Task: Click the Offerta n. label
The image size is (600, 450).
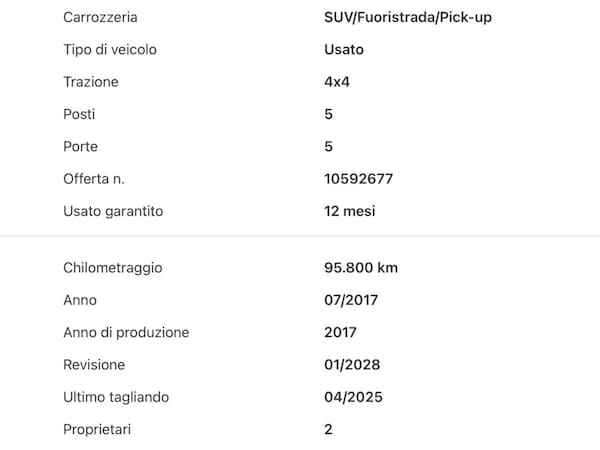Action: (x=96, y=179)
